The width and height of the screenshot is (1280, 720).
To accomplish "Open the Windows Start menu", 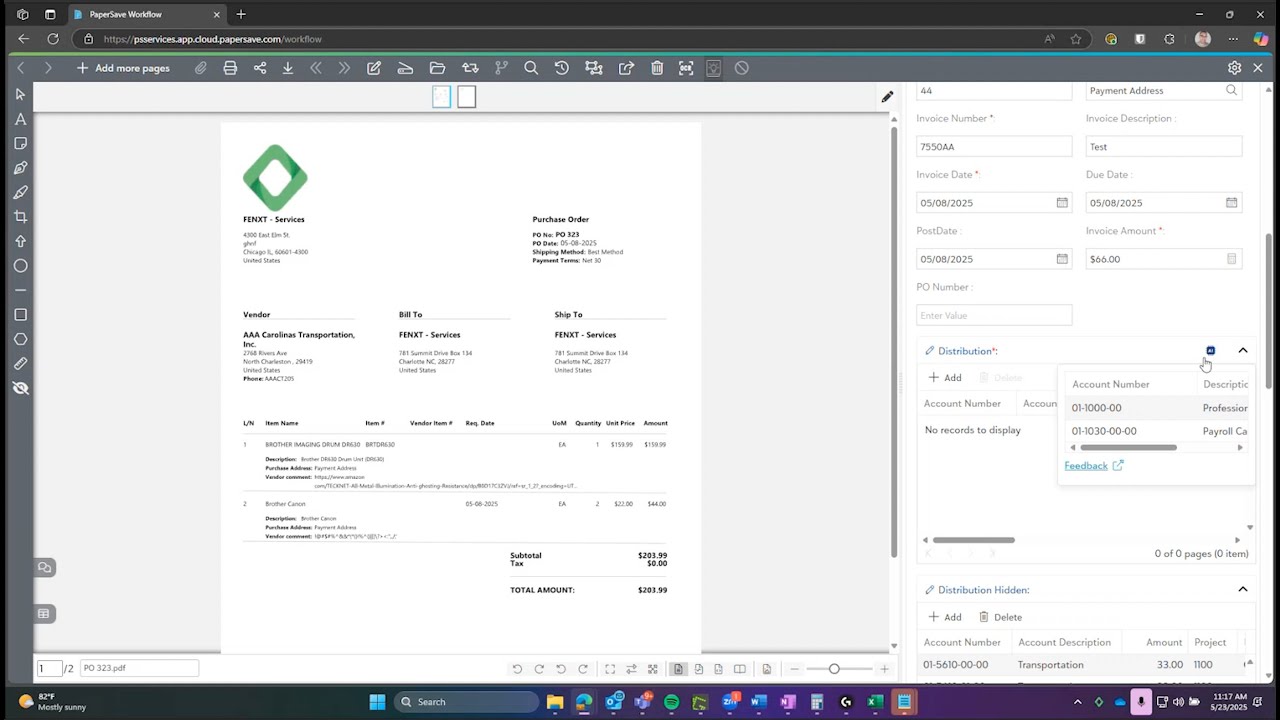I will 377,702.
